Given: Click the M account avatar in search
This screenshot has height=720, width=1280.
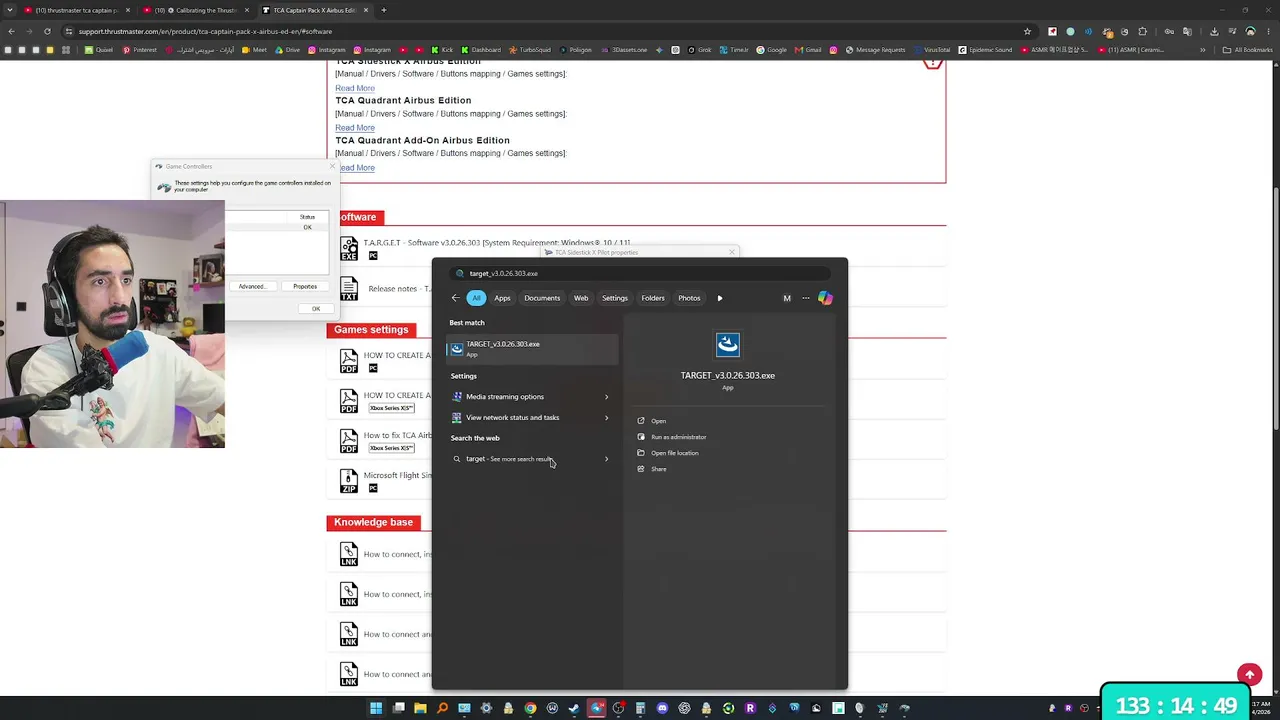Looking at the screenshot, I should (787, 298).
